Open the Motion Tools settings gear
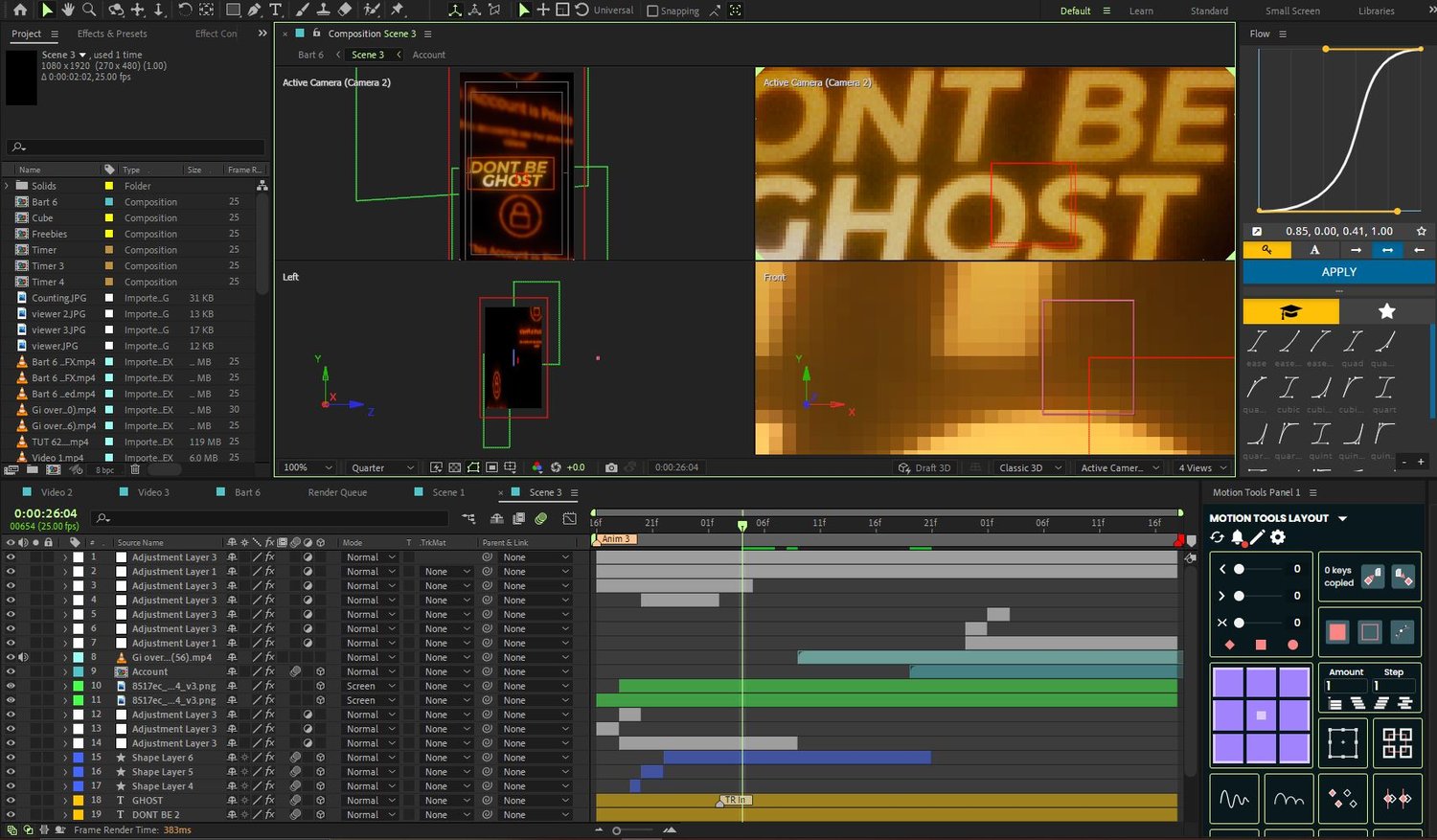This screenshot has width=1437, height=840. coord(1278,537)
